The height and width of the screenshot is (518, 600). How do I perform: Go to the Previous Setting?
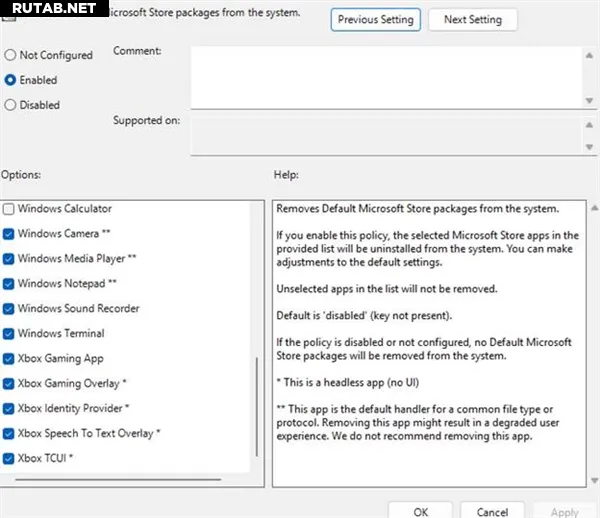pos(375,20)
